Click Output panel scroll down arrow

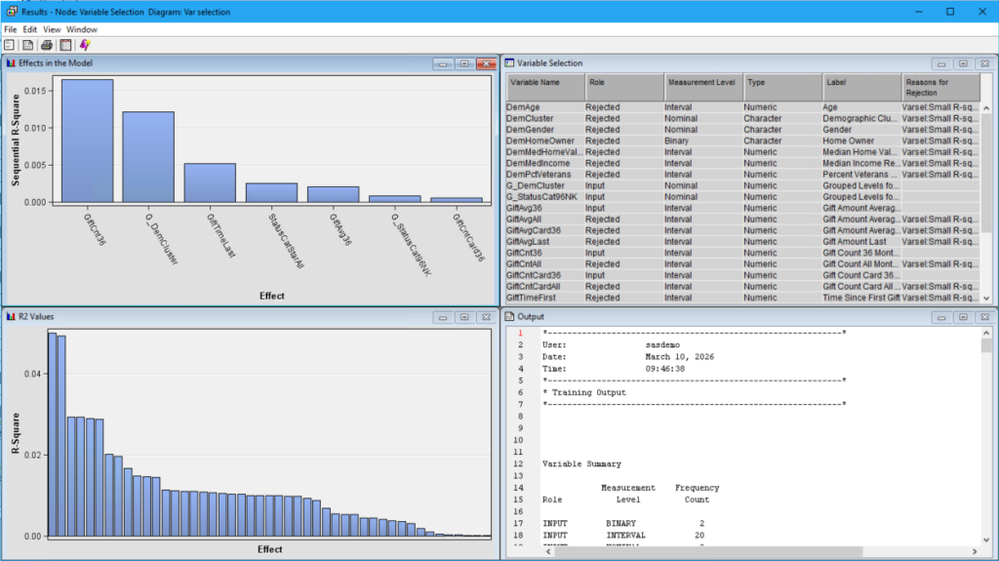986,540
